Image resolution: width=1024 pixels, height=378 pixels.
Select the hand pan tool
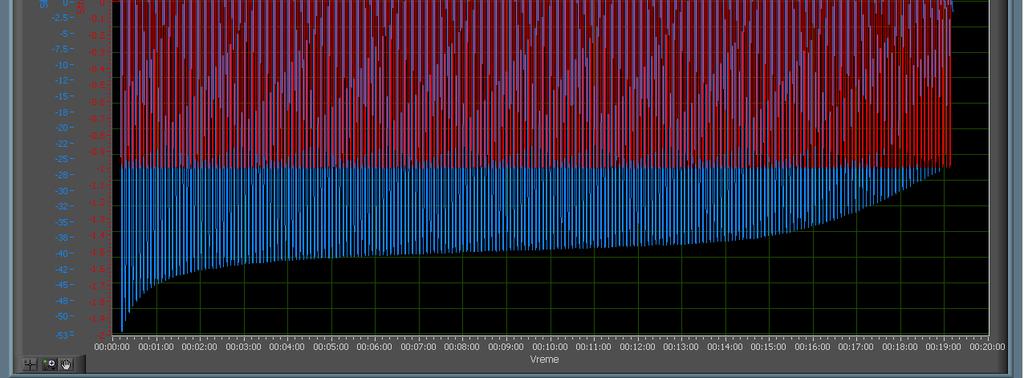[x=67, y=364]
